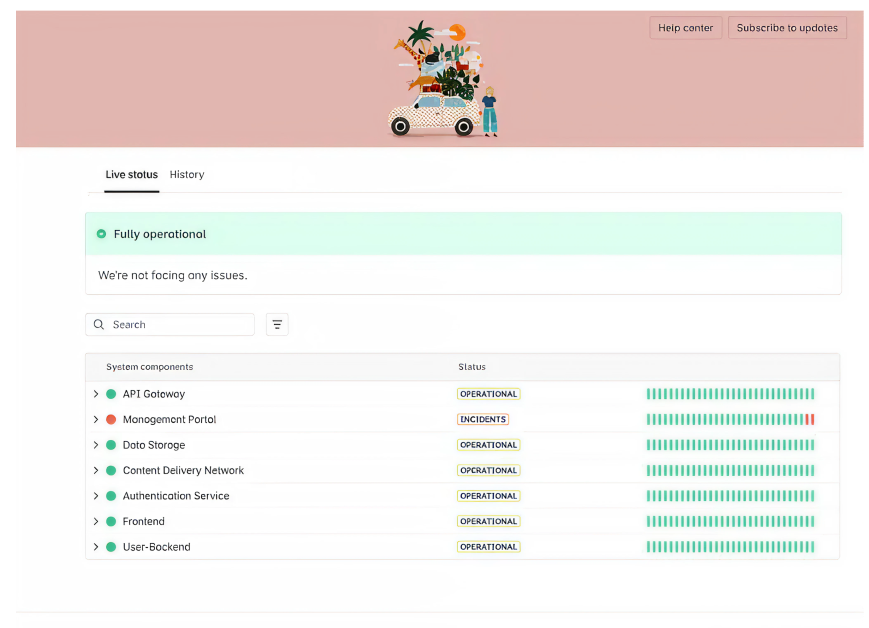869x628 pixels.
Task: Open the Help center
Action: click(685, 27)
